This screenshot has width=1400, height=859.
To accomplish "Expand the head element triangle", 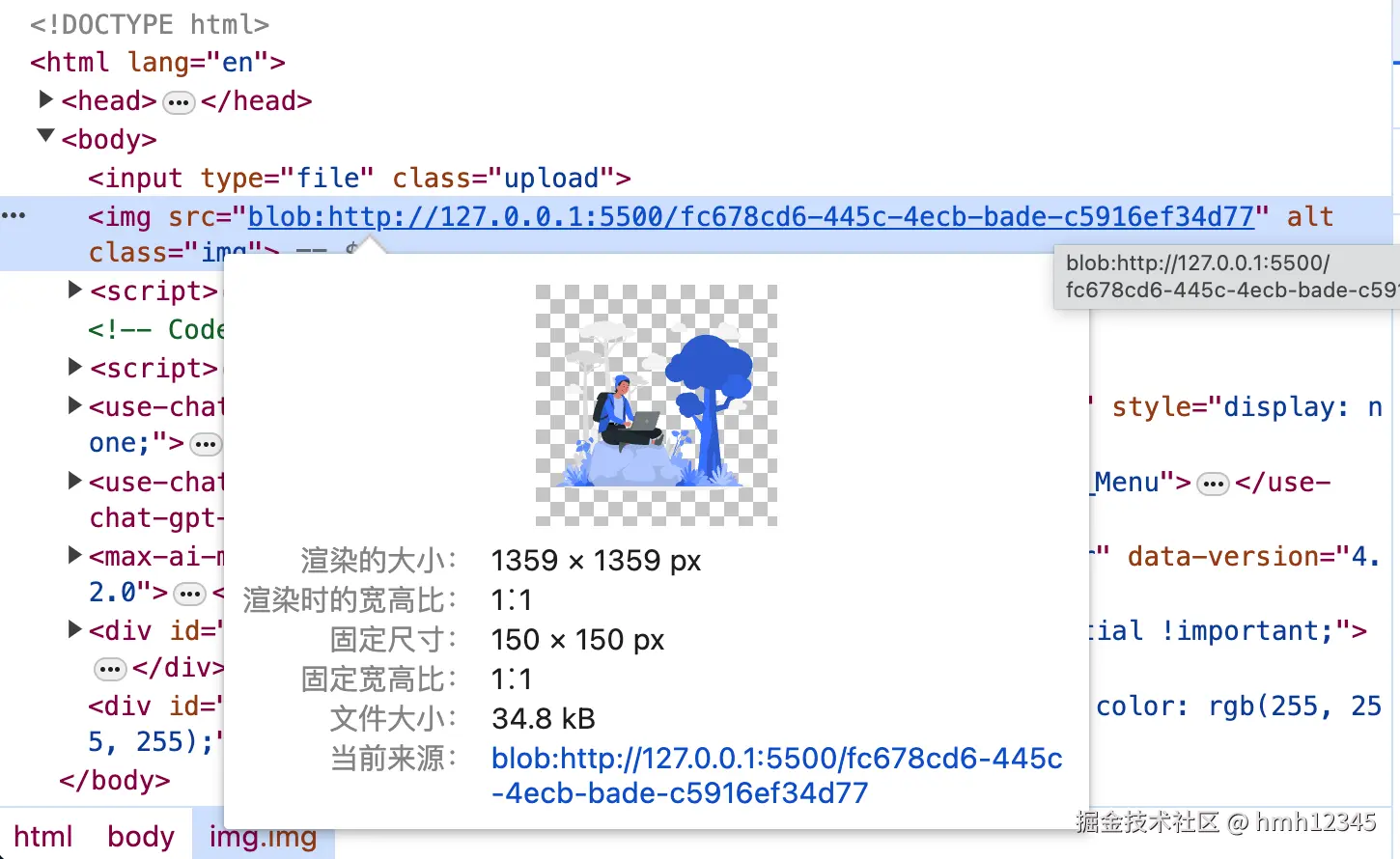I will (x=45, y=99).
